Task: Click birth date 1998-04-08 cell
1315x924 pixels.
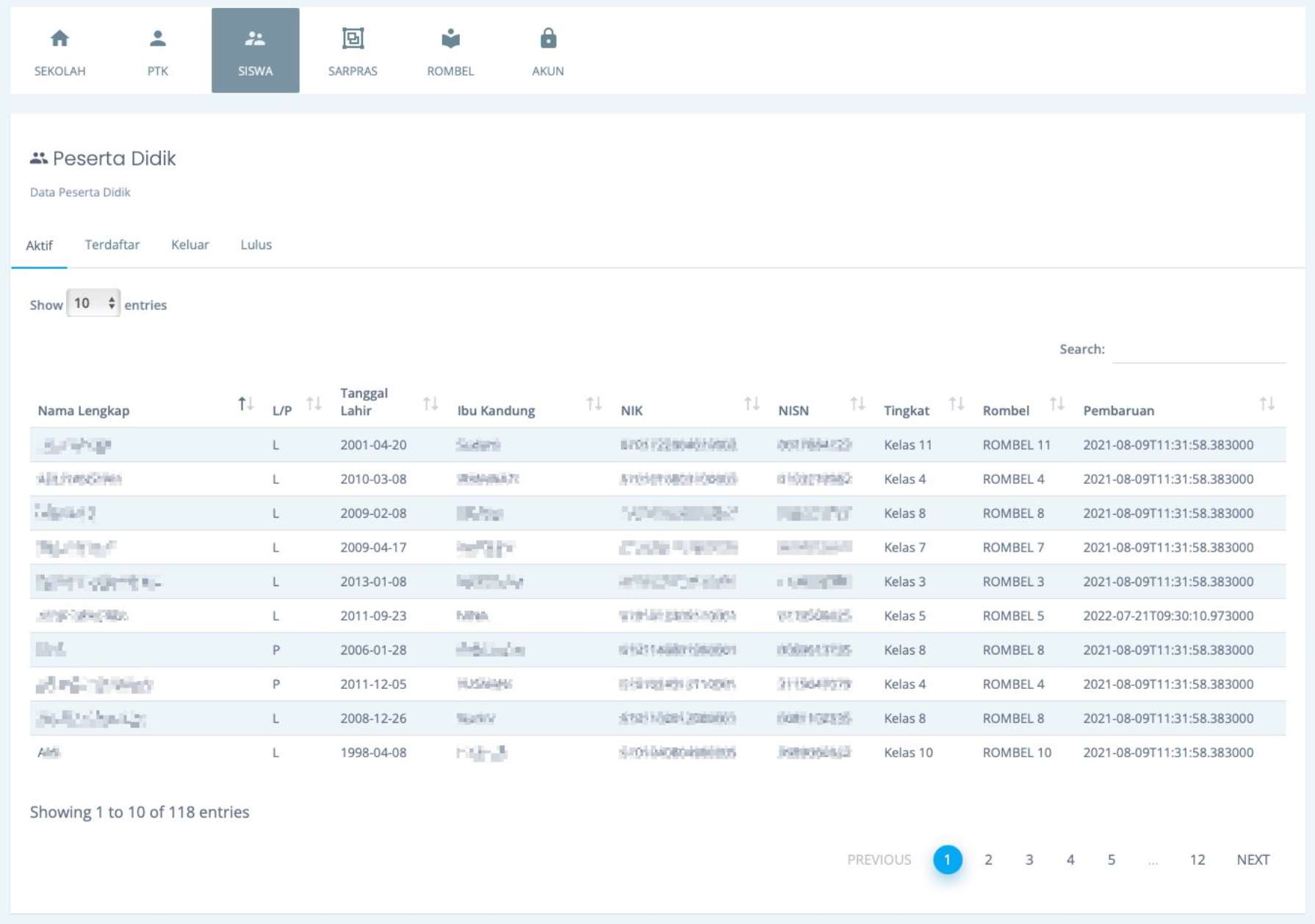Action: (x=373, y=752)
